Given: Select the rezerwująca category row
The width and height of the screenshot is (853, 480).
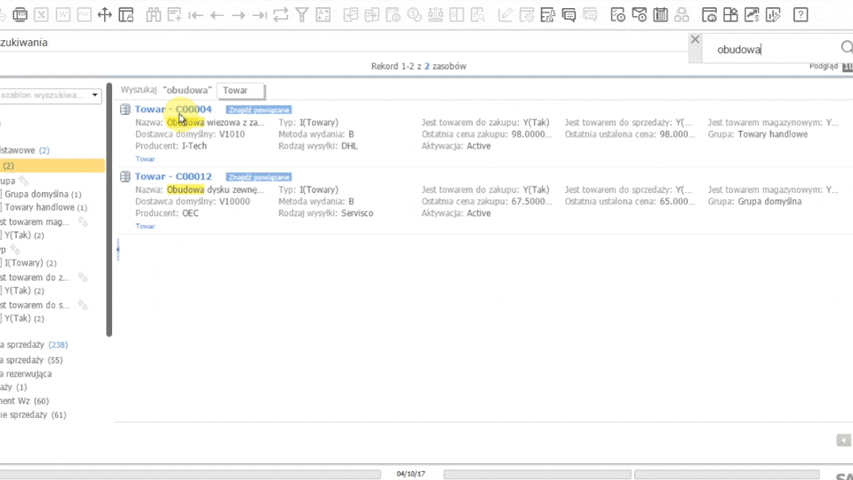Looking at the screenshot, I should 26,374.
